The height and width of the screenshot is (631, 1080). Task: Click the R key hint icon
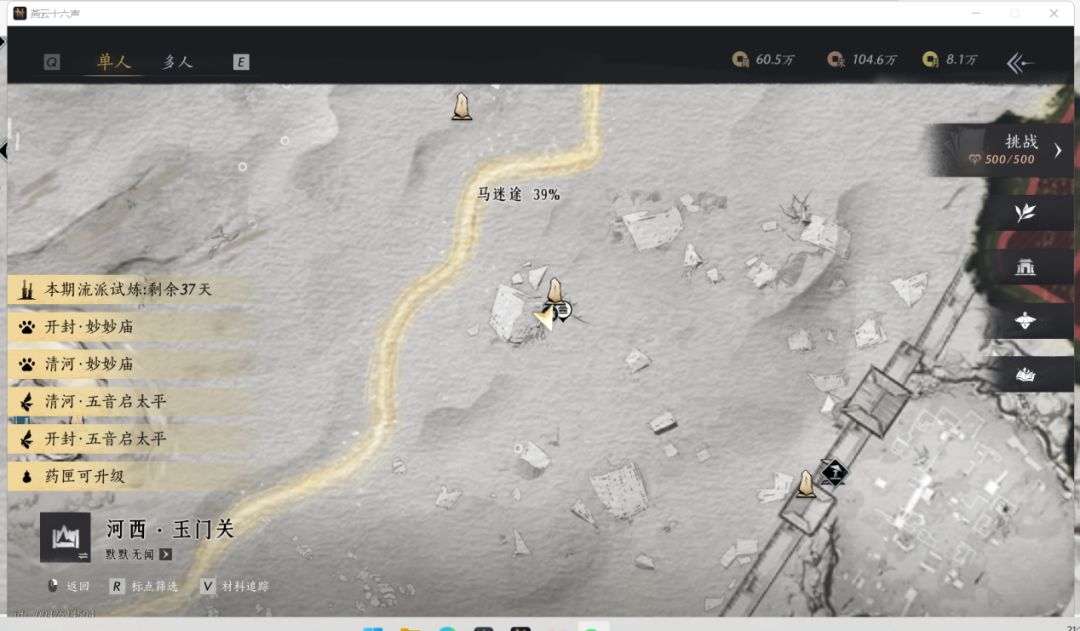click(x=116, y=586)
